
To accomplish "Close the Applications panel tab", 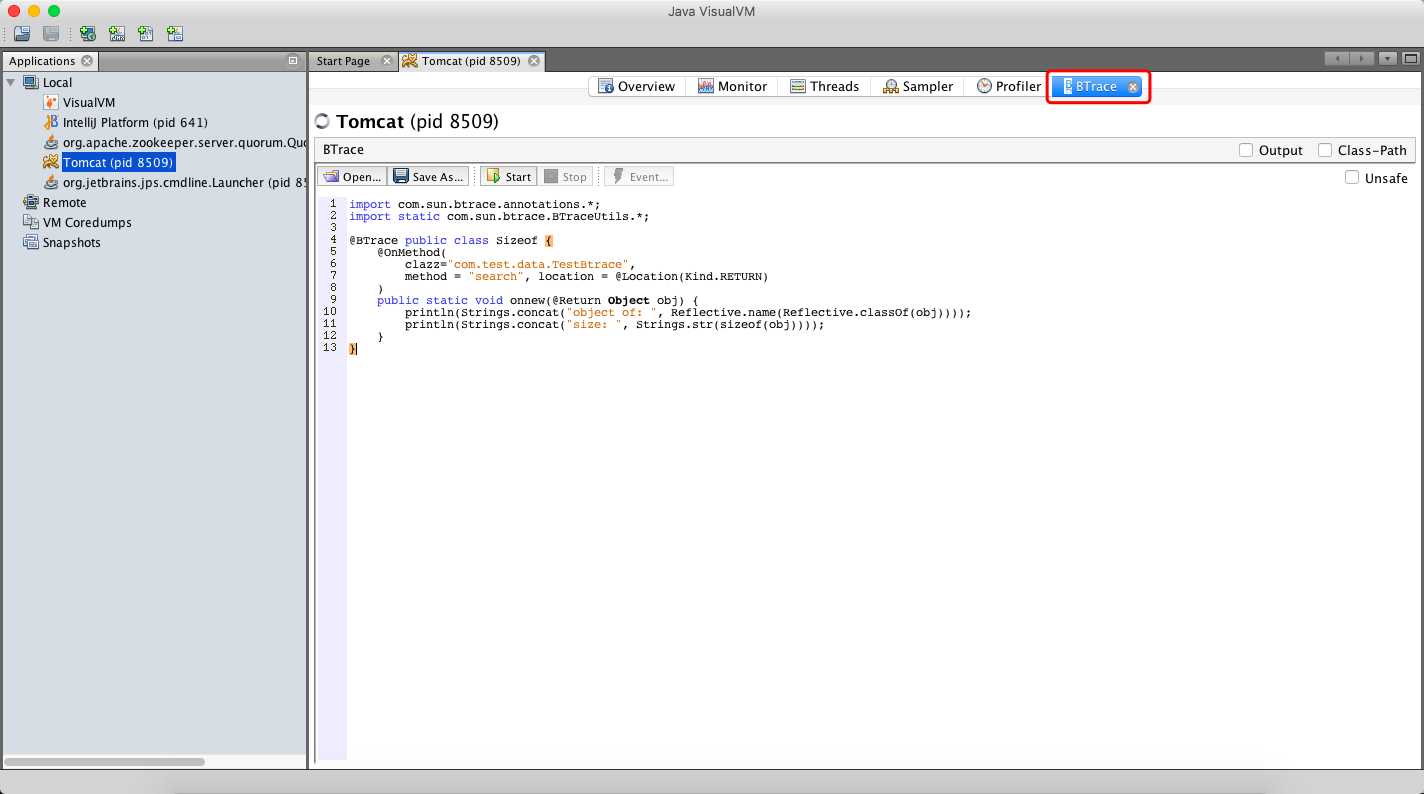I will (x=87, y=61).
